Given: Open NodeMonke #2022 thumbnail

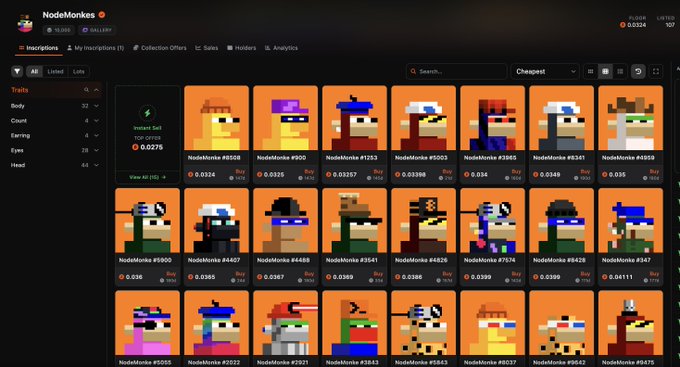Looking at the screenshot, I should tap(216, 323).
